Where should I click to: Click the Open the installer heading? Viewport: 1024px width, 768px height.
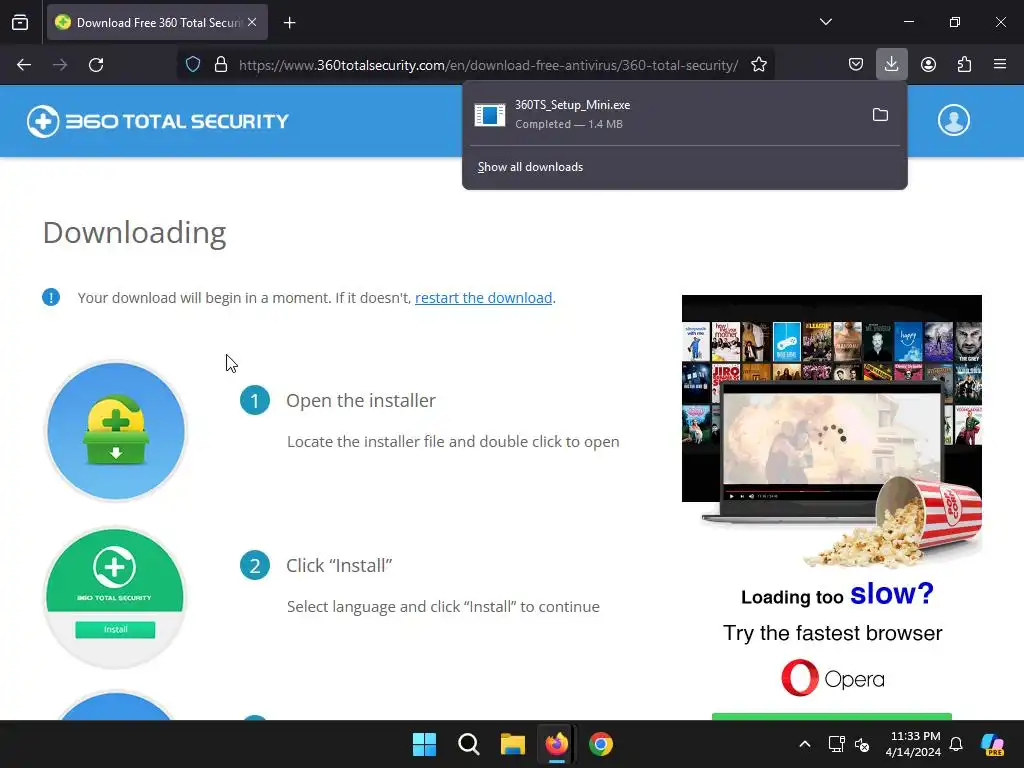pyautogui.click(x=360, y=400)
